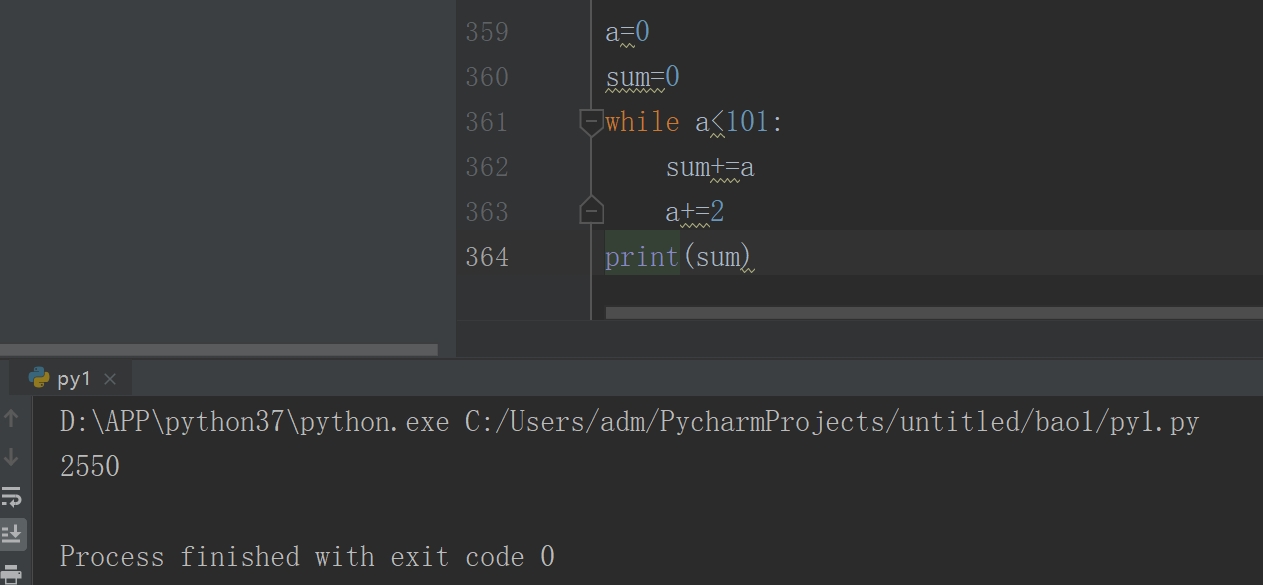Click the code line 'a=0'
The image size is (1263, 585).
pos(627,32)
